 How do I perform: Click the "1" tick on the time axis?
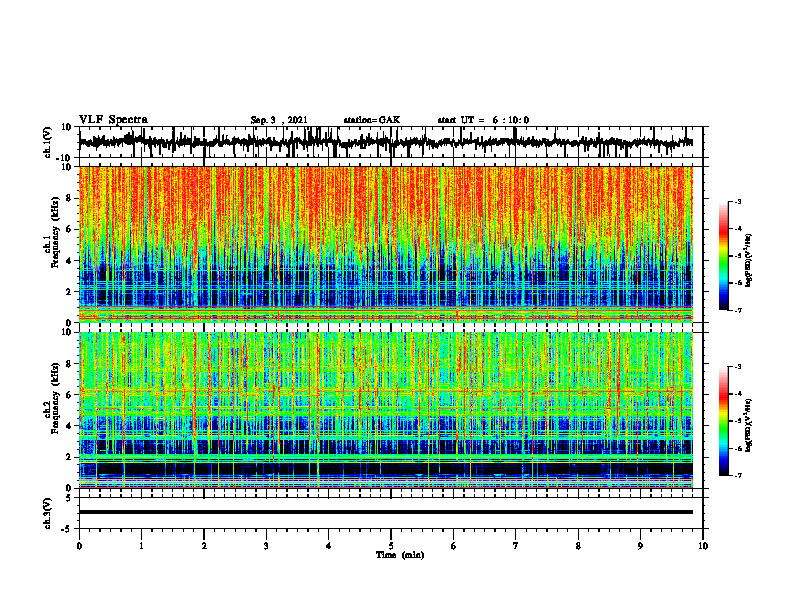click(x=141, y=546)
